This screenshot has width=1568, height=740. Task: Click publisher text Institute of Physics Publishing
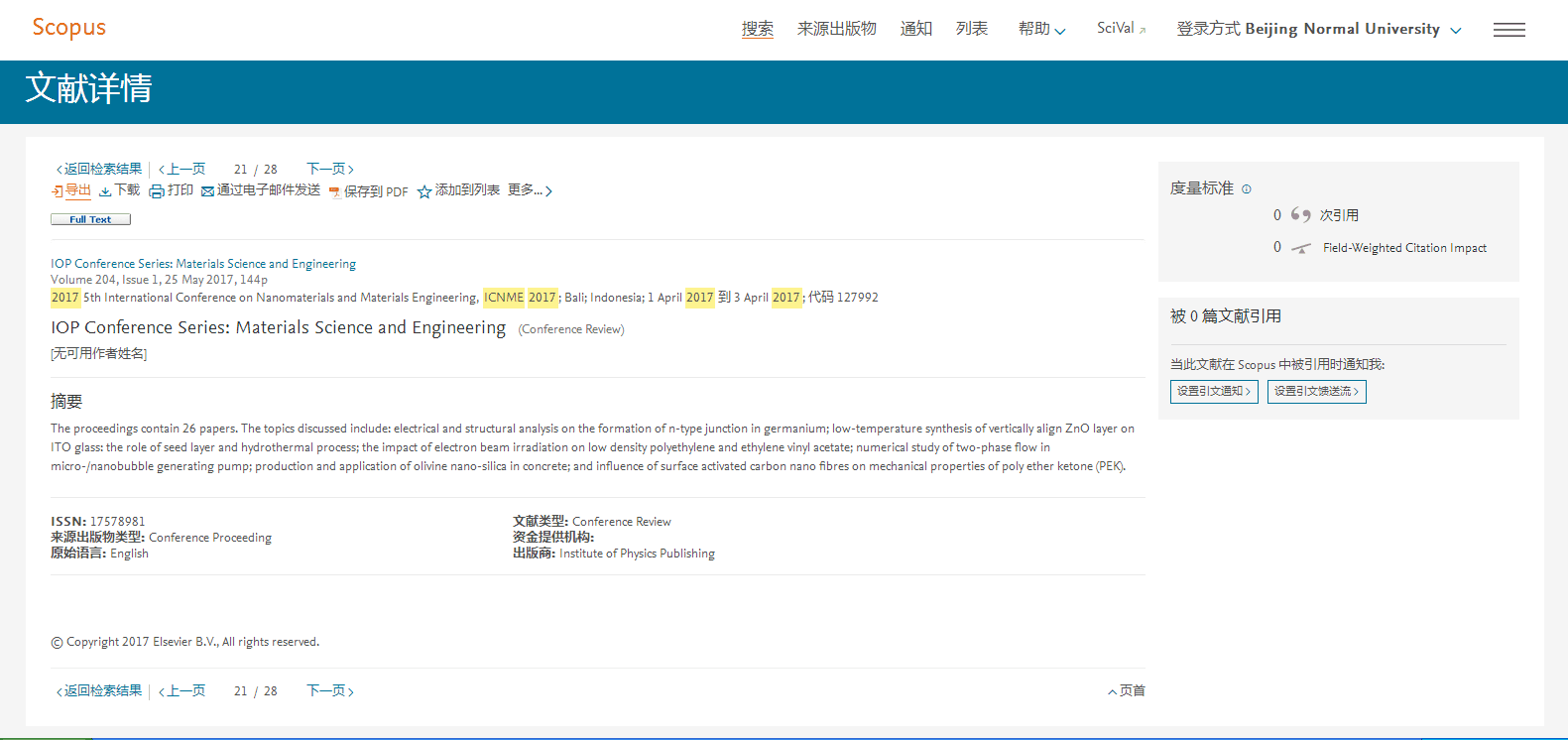637,554
